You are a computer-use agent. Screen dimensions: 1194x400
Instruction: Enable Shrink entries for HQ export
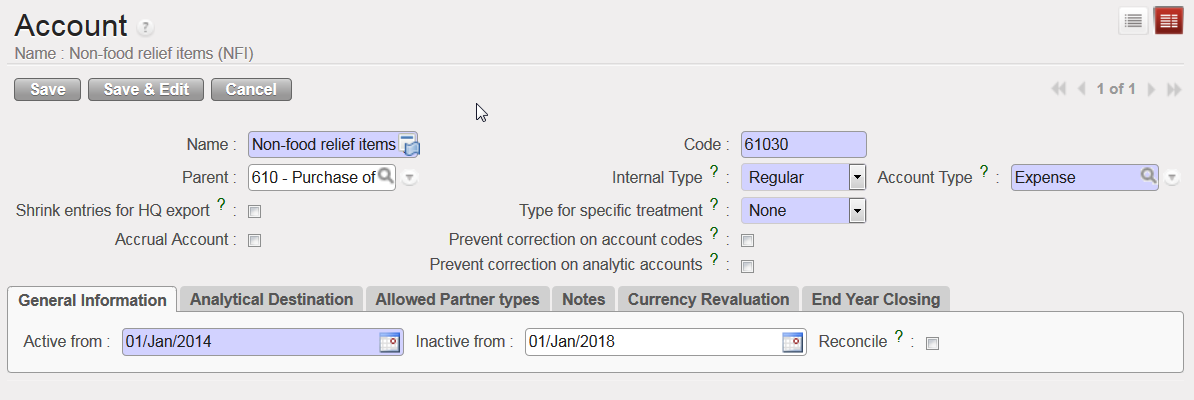pos(254,211)
